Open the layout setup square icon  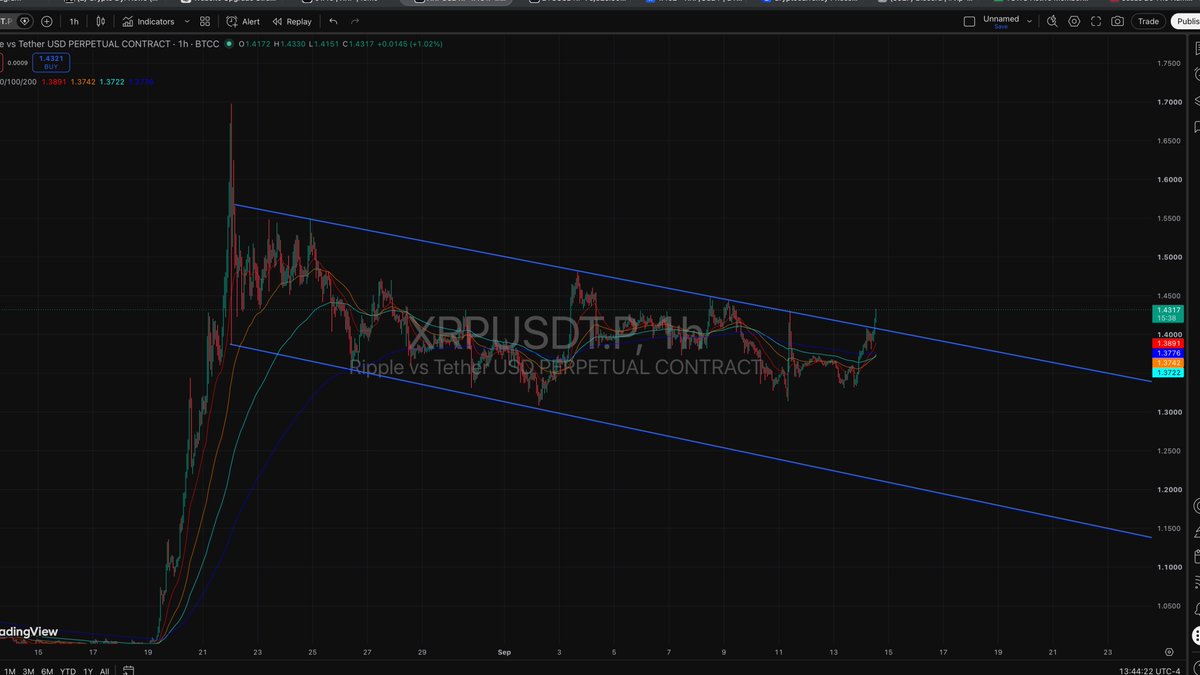pos(968,21)
